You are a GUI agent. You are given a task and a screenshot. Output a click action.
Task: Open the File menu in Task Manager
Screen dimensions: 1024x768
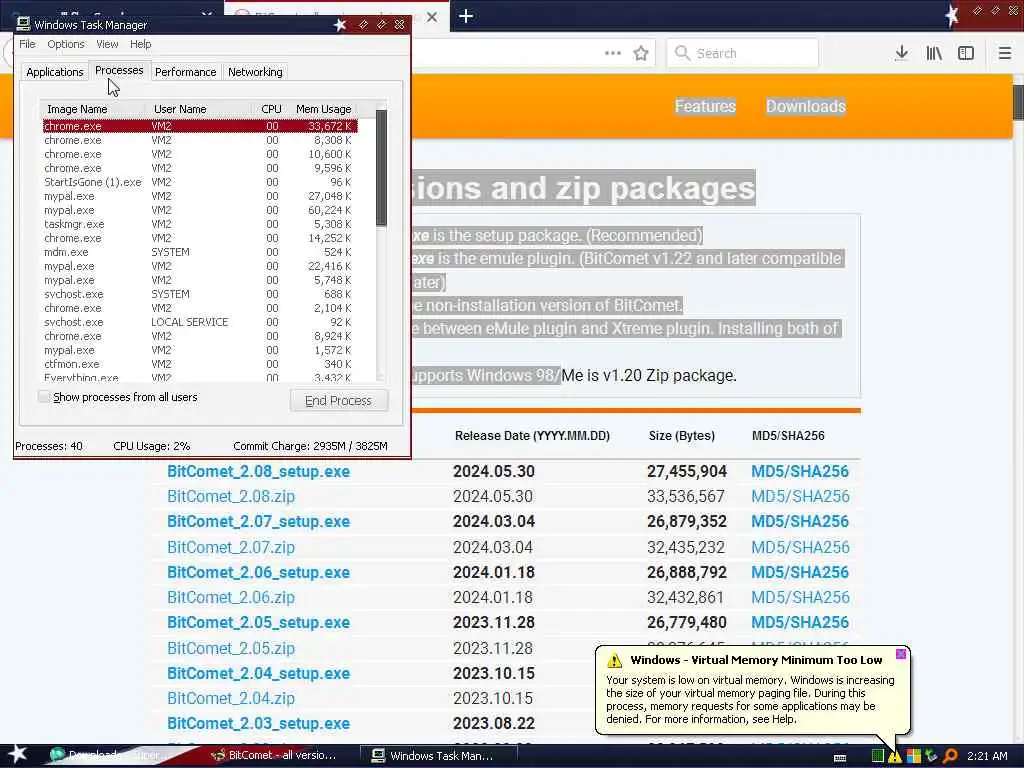click(27, 44)
